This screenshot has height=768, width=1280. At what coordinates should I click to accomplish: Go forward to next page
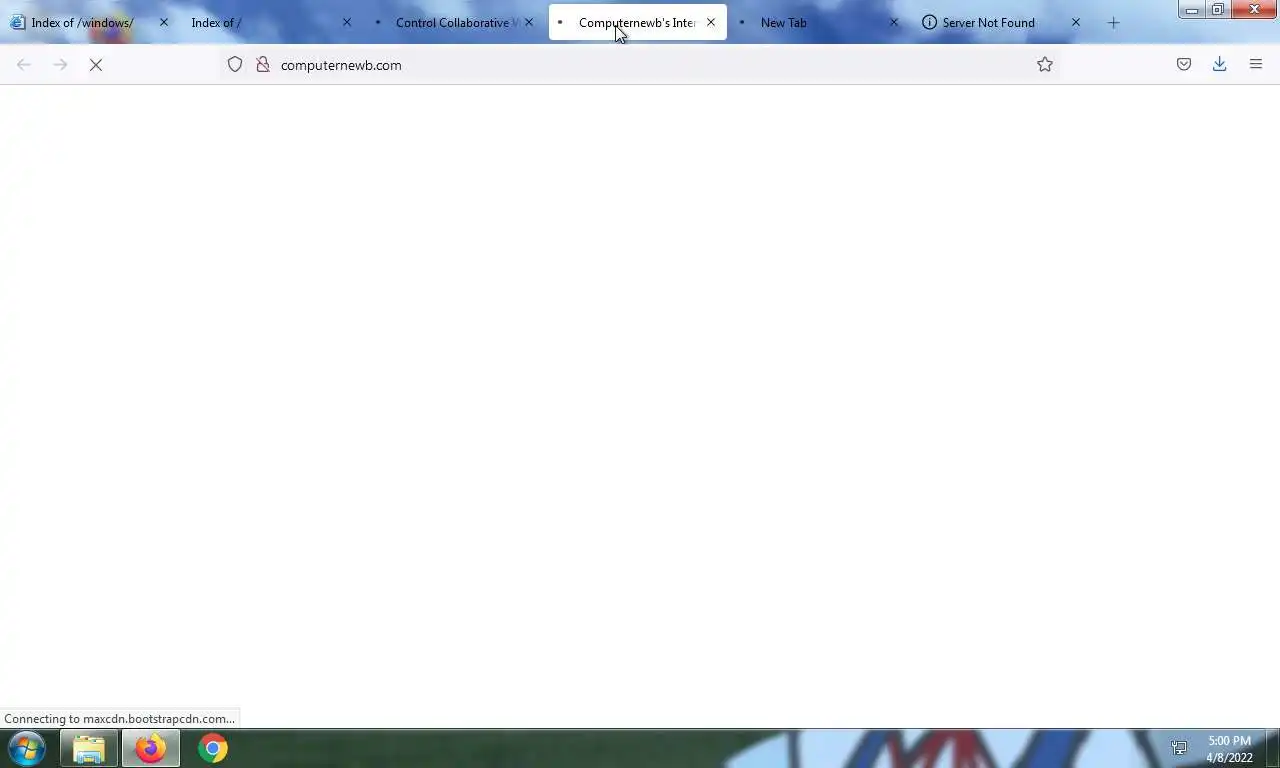(x=60, y=65)
